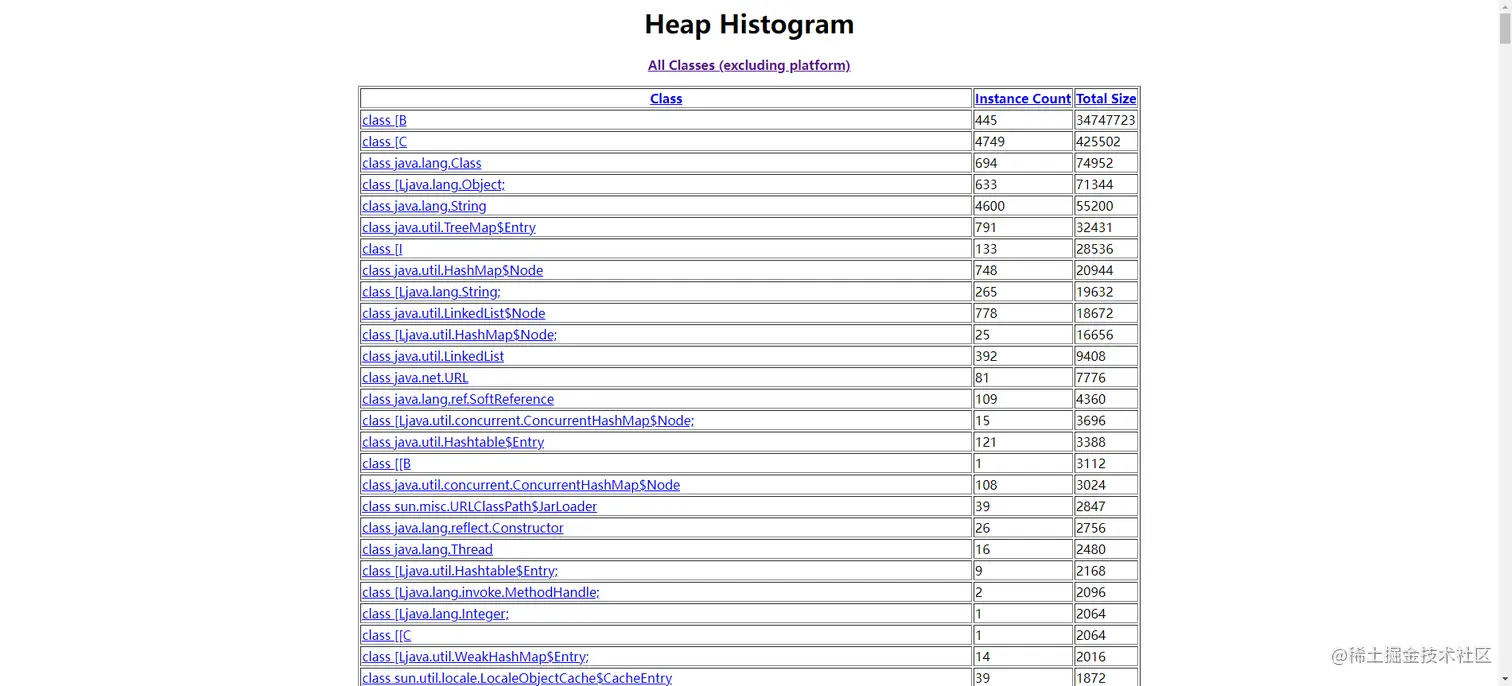Viewport: 1512px width, 686px height.
Task: Select instance count 694
Action: 986,163
